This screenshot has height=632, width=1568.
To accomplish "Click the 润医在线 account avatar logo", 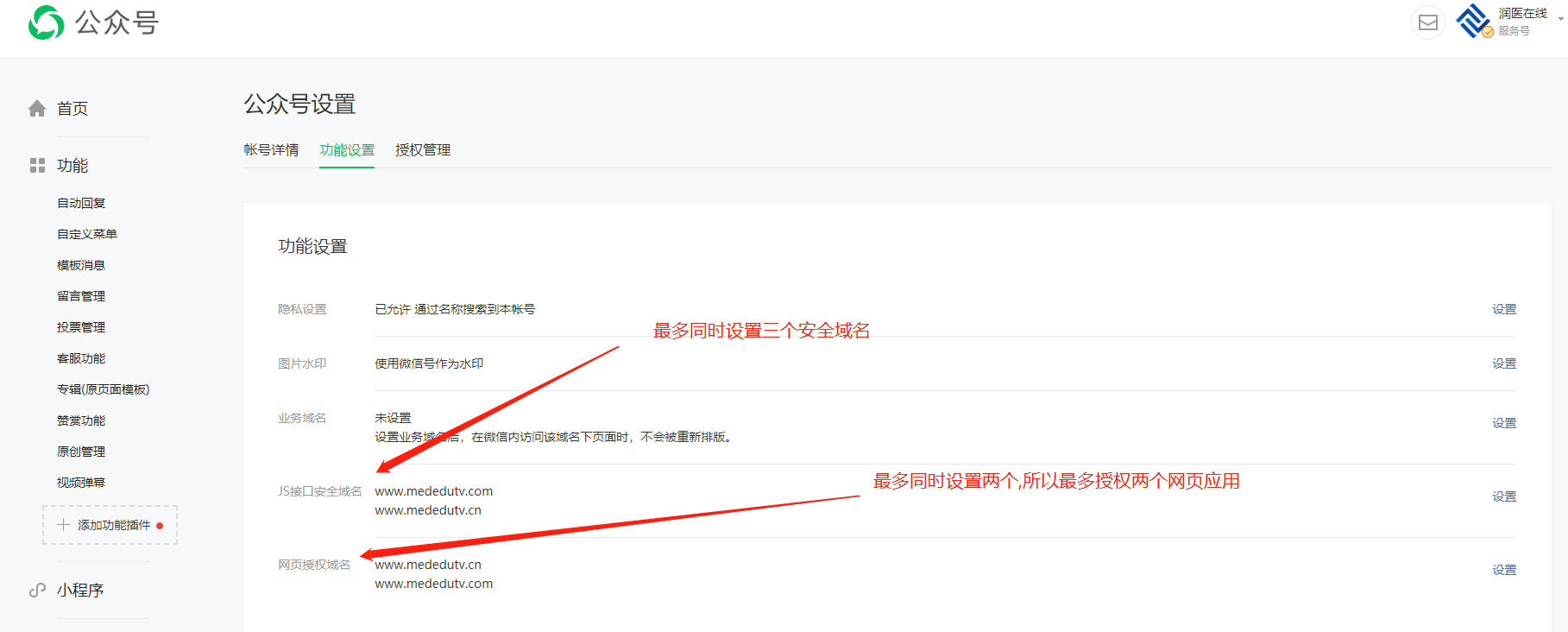I will click(x=1474, y=22).
